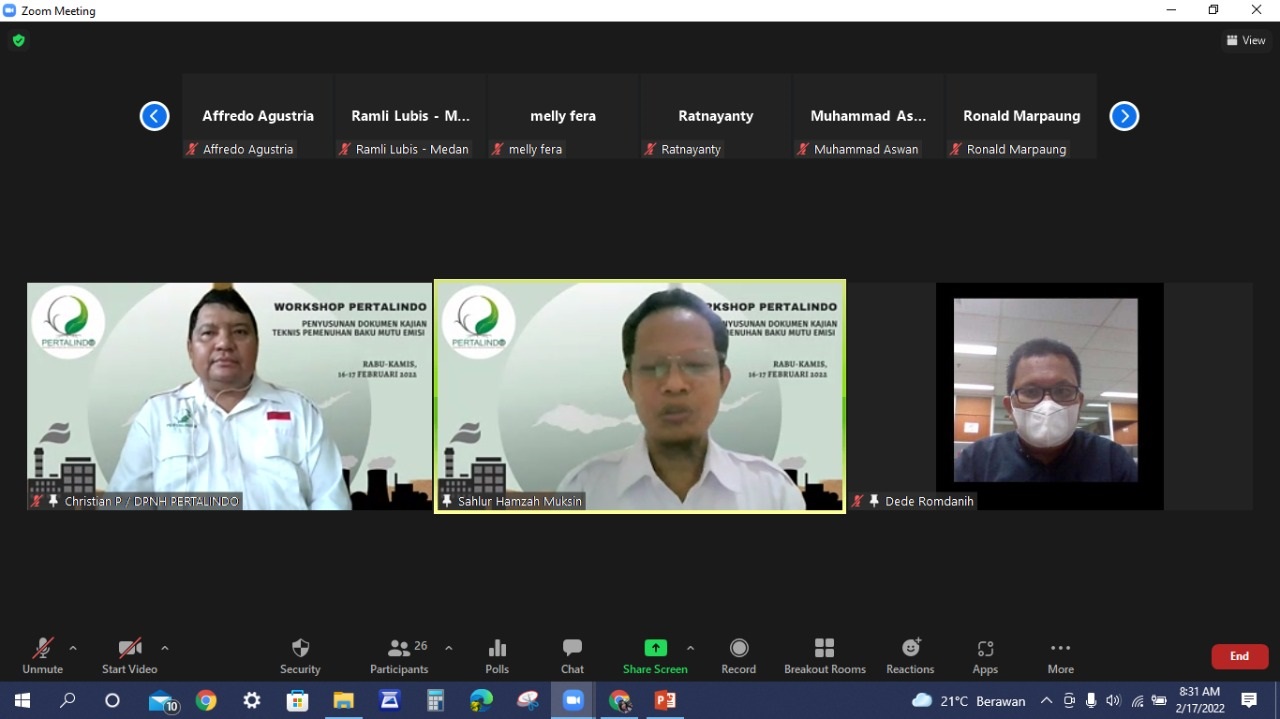Expand video options arrow beside Start Video

tap(165, 648)
